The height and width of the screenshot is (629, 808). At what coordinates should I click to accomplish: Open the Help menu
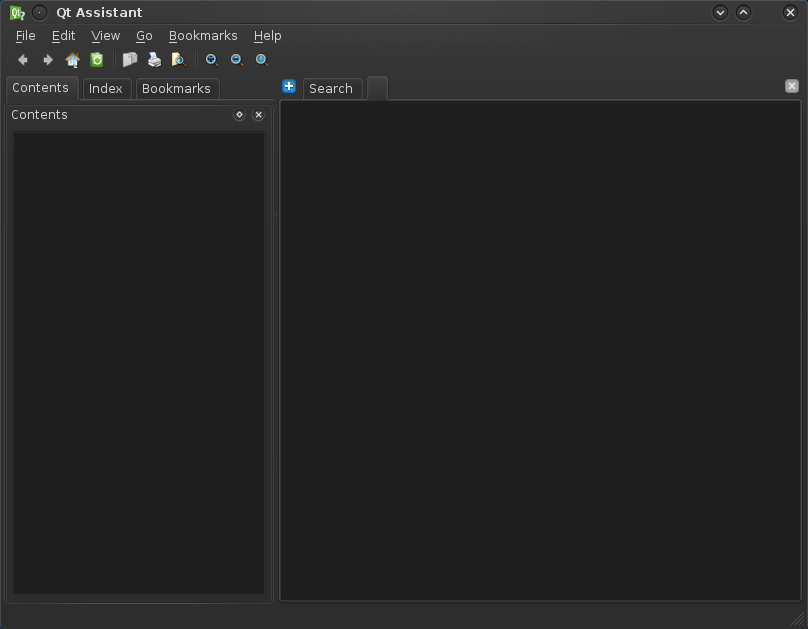pyautogui.click(x=267, y=36)
